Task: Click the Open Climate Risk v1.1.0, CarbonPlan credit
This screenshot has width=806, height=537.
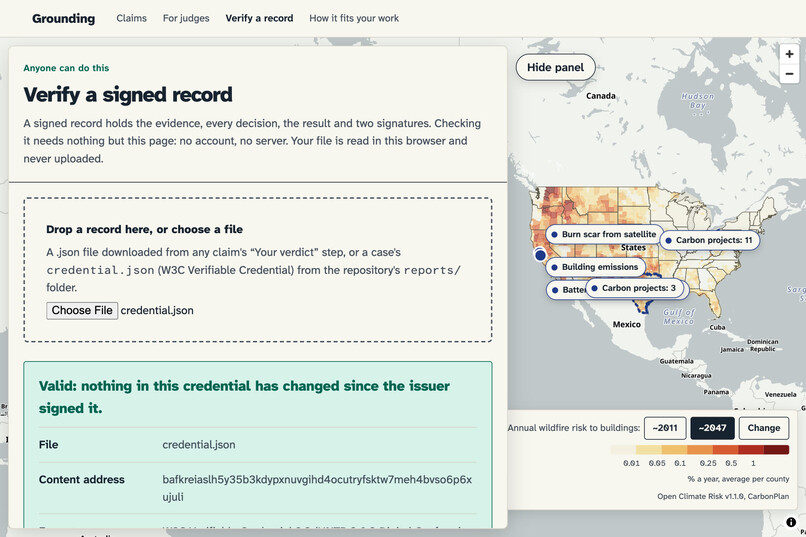Action: [x=723, y=496]
